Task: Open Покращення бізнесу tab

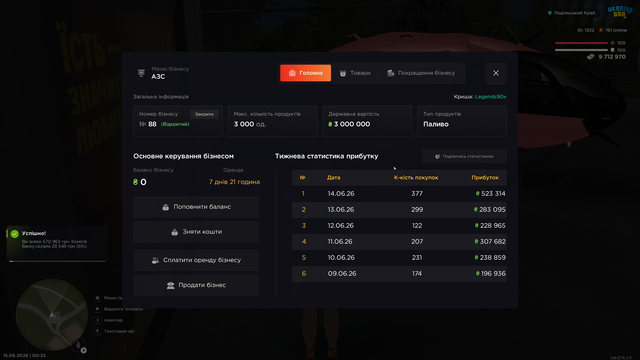Action: (x=421, y=73)
